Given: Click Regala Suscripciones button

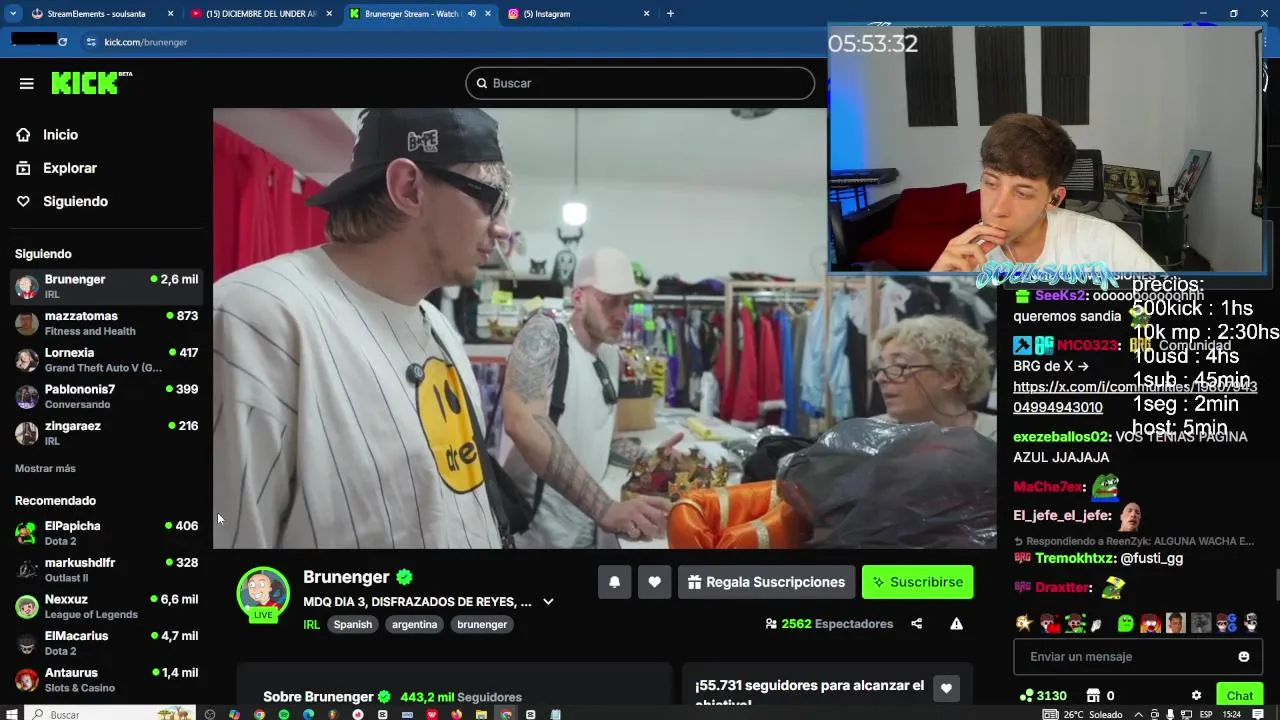Looking at the screenshot, I should 766,582.
